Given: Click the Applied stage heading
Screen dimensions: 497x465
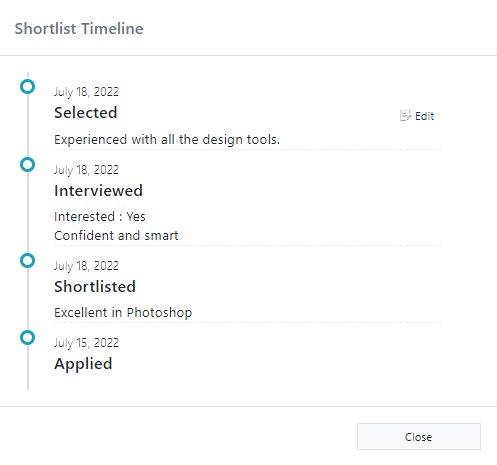Looking at the screenshot, I should (x=83, y=364).
